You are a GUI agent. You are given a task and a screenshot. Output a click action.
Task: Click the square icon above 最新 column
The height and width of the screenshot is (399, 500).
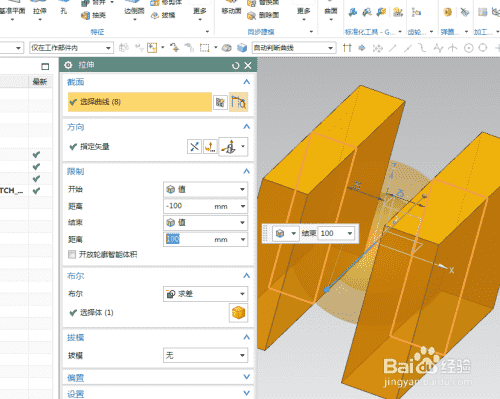(x=45, y=66)
